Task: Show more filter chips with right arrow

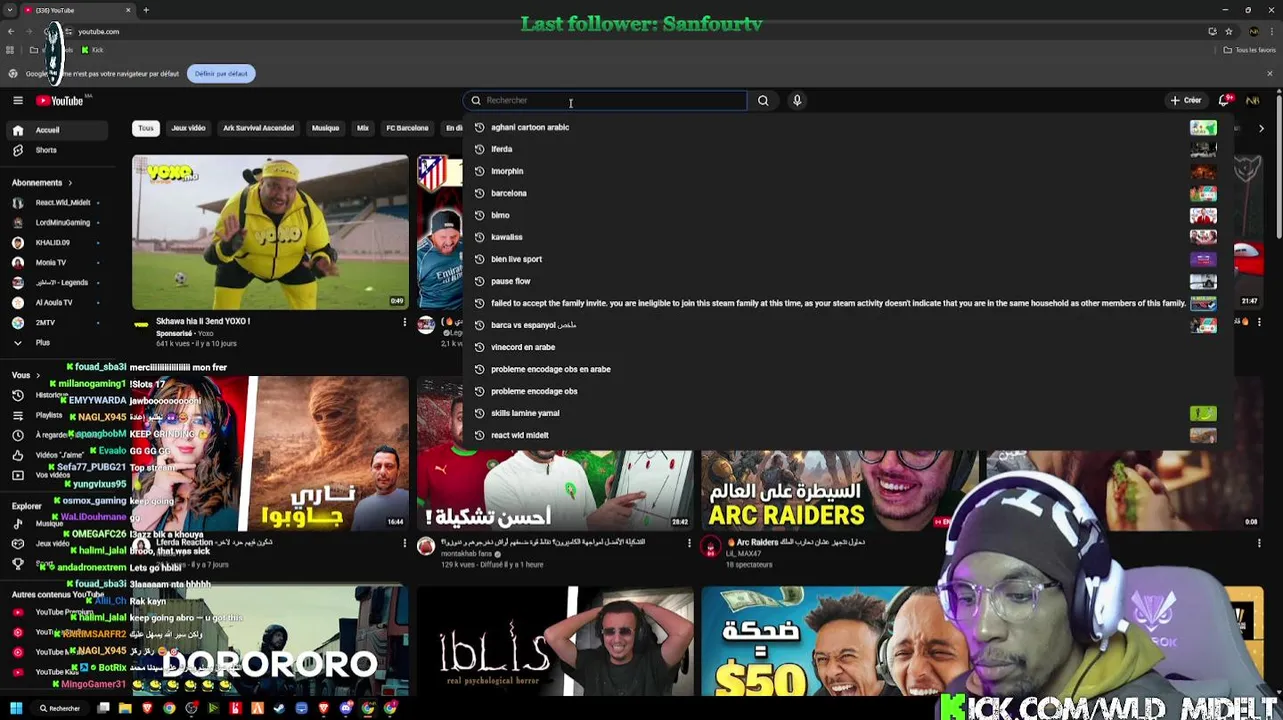Action: tap(1261, 128)
